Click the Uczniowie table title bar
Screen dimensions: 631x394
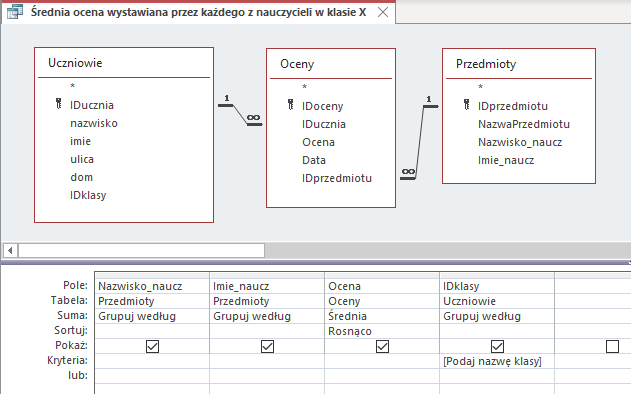124,63
